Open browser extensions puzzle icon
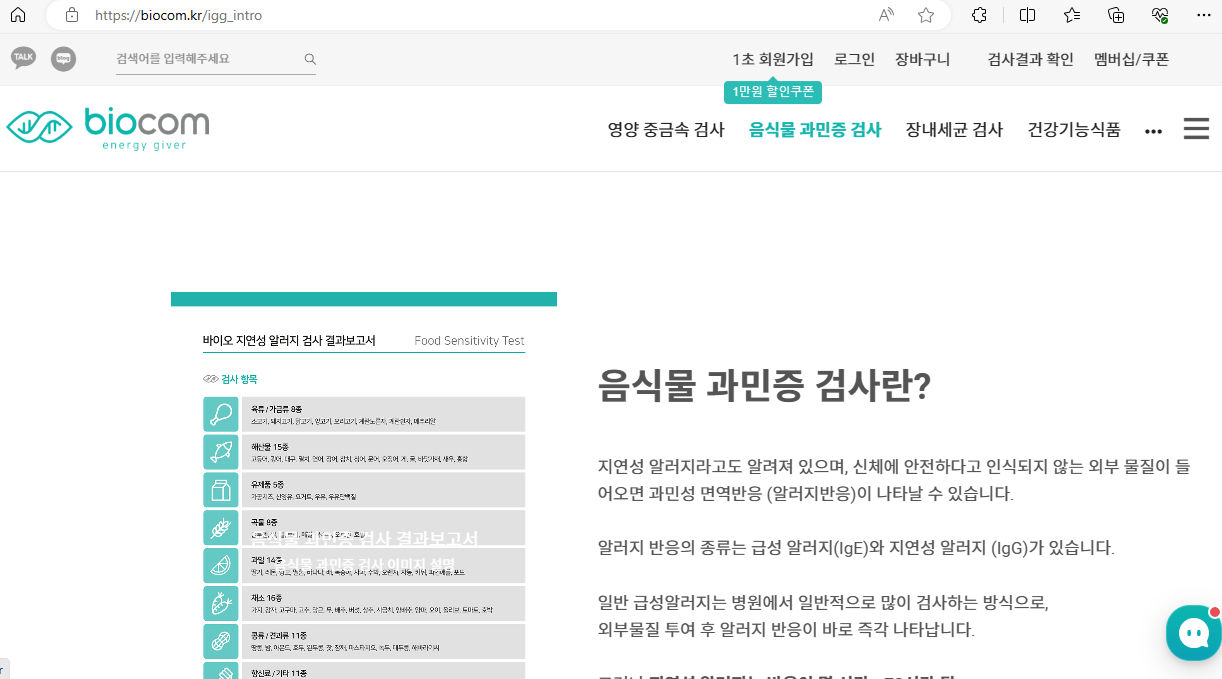 (980, 15)
